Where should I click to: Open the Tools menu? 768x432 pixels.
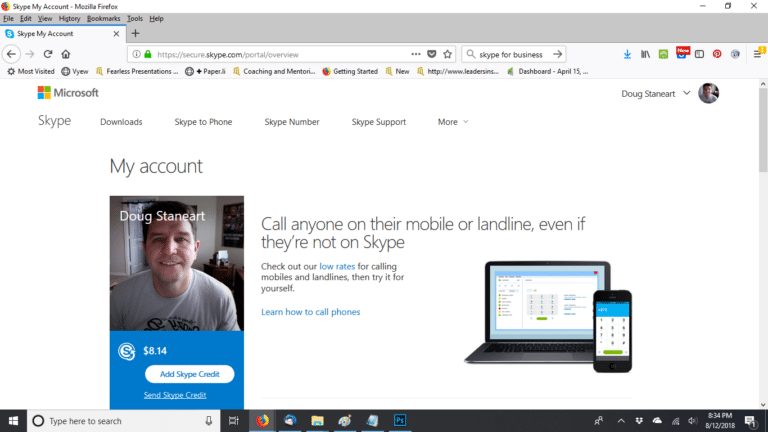pos(135,19)
